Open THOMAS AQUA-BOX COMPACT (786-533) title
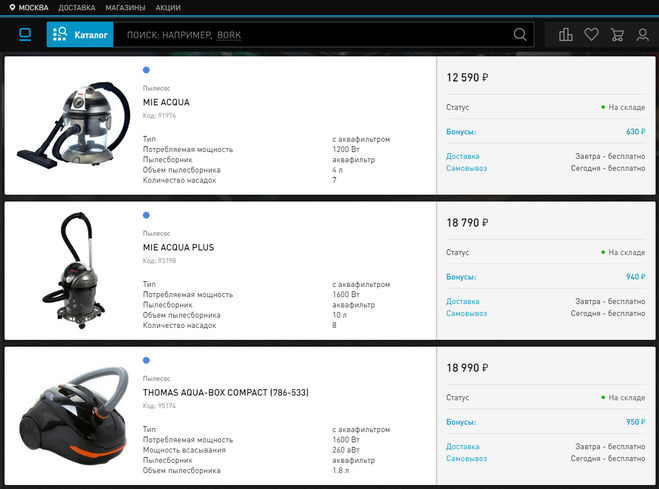659x489 pixels. click(x=226, y=392)
